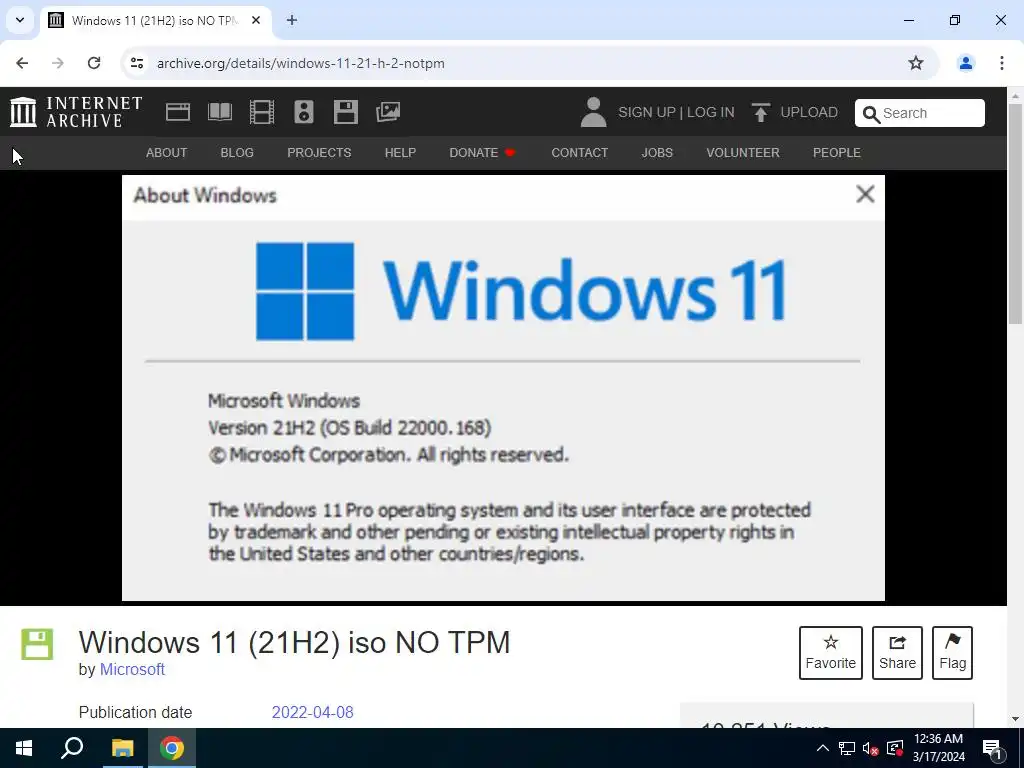
Task: Open the notification center icon
Action: click(x=992, y=748)
